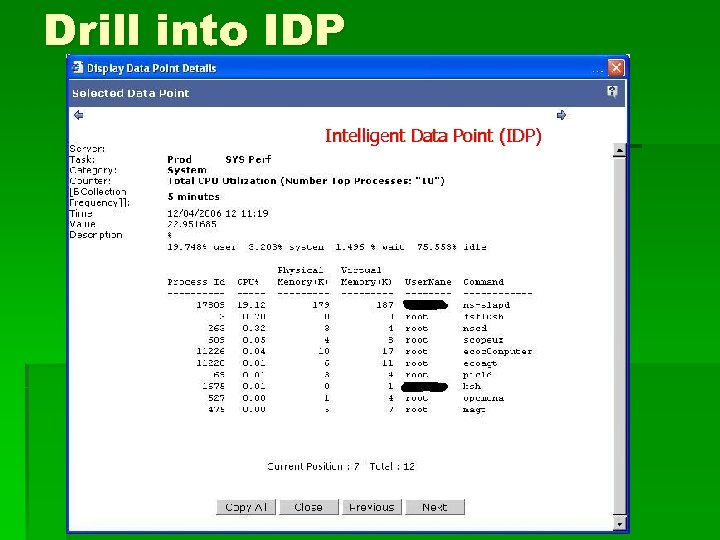Click the Copy All button

[x=246, y=507]
